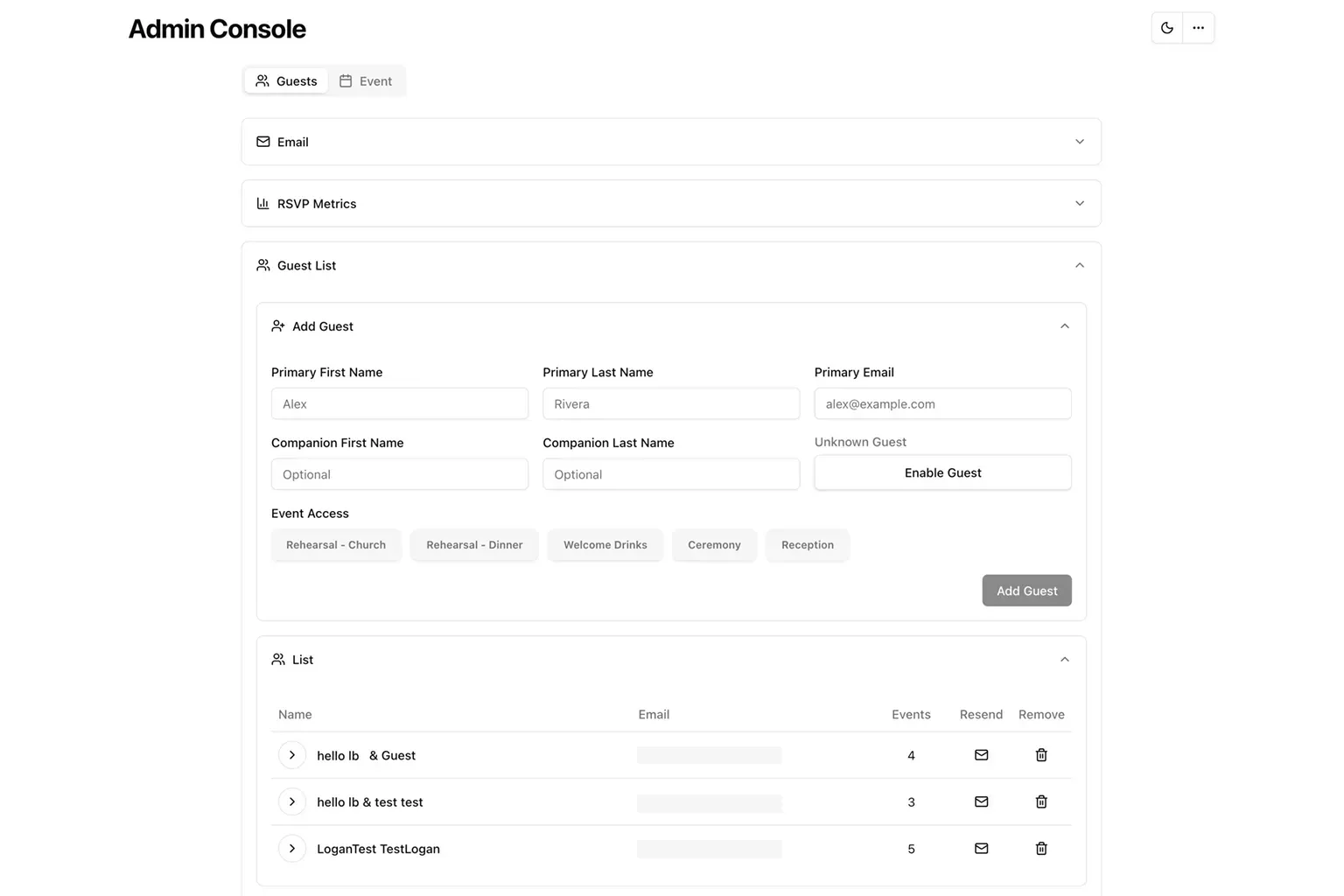The height and width of the screenshot is (896, 1344).
Task: Expand the hello lb & Guest row details
Action: tap(292, 755)
